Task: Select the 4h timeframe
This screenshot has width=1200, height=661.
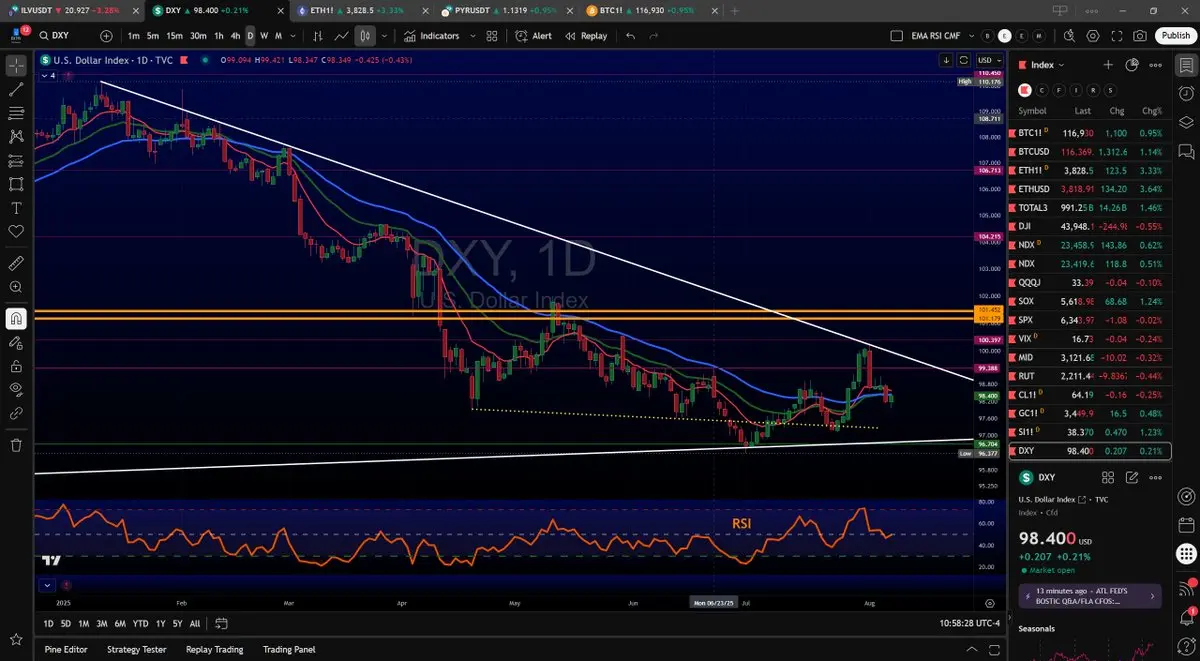Action: point(235,35)
